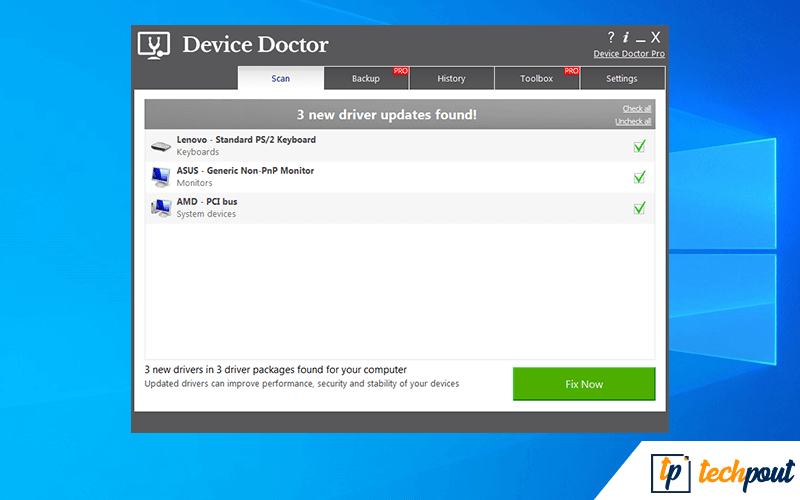Open help via the question mark icon
Screen dimensions: 800x500
(x=611, y=37)
